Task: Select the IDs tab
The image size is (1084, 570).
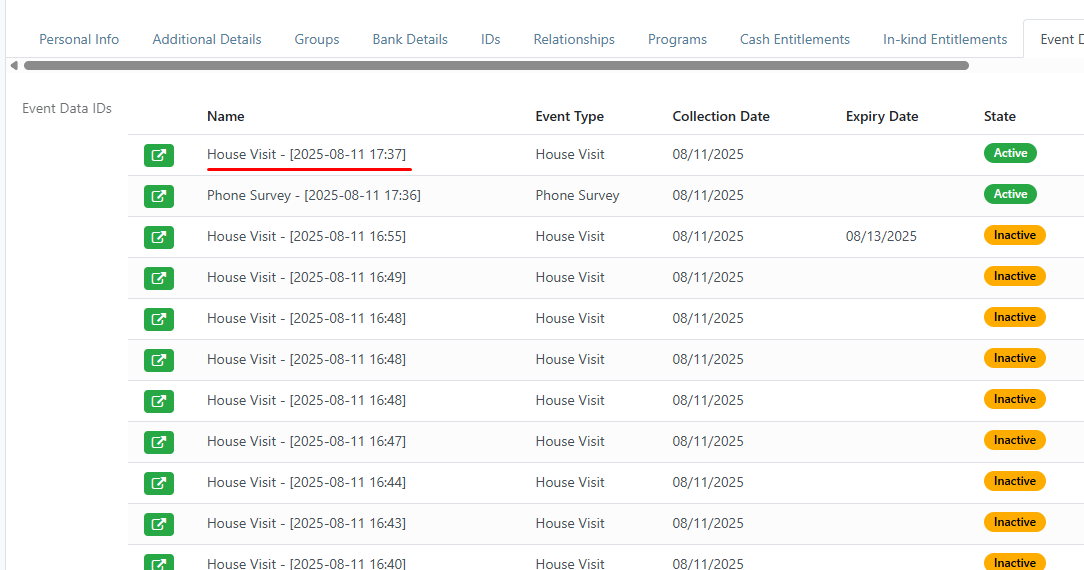Action: click(490, 39)
